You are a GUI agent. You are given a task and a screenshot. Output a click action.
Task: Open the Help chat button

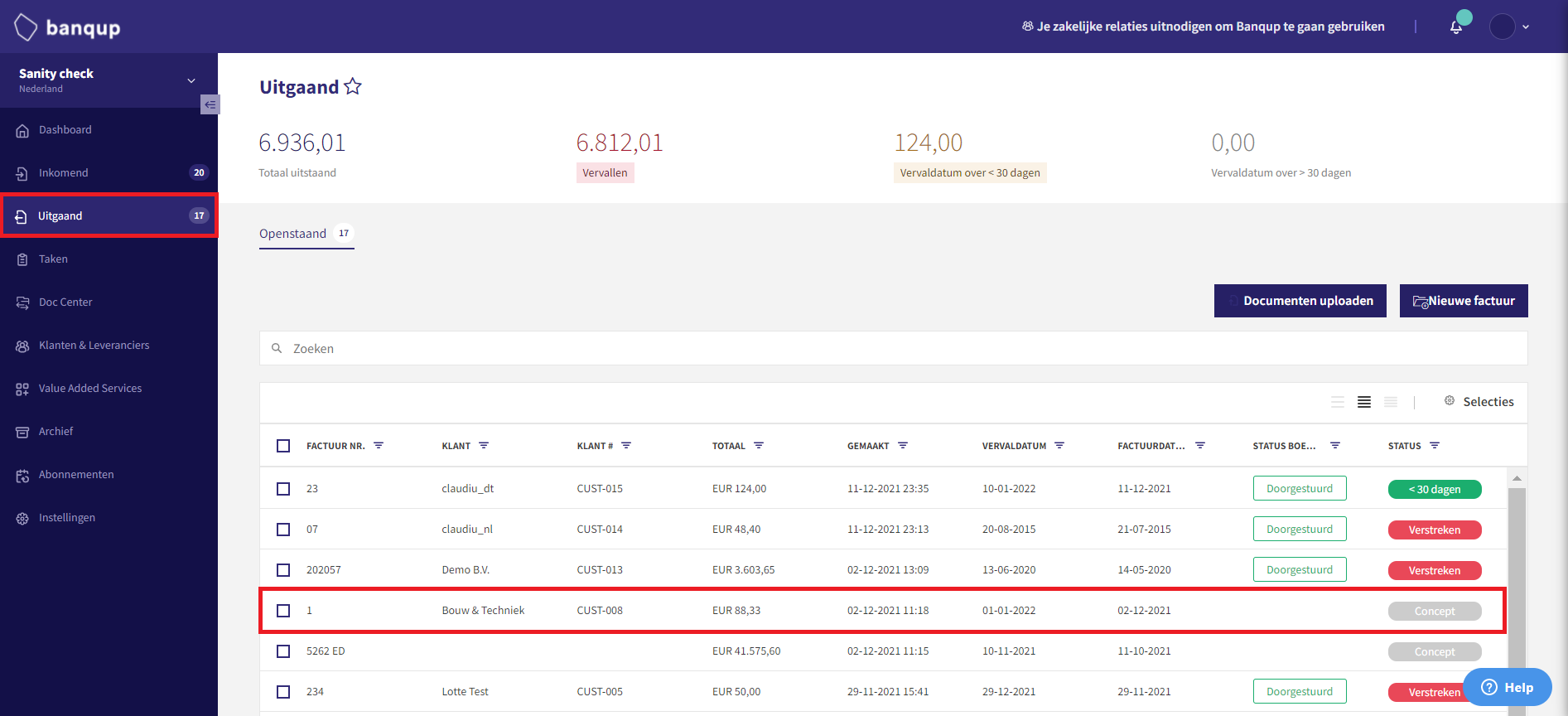pos(1508,687)
